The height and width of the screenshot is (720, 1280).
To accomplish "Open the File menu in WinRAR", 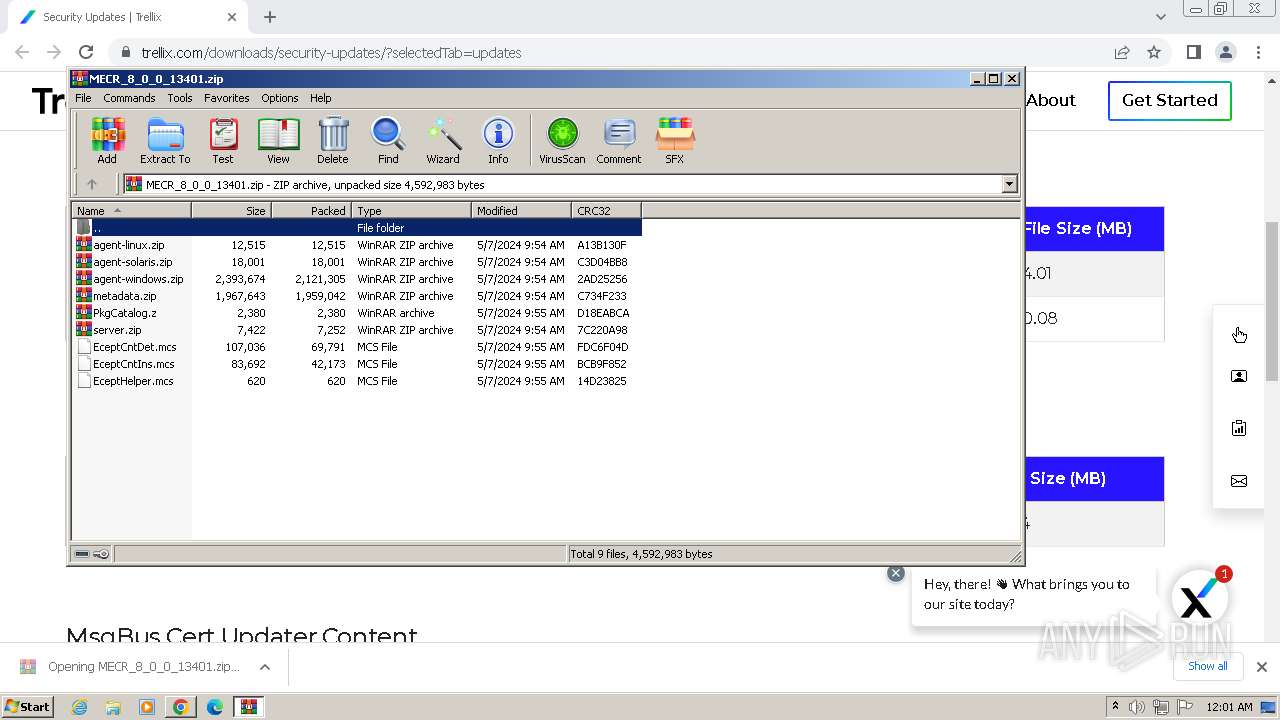I will (83, 98).
